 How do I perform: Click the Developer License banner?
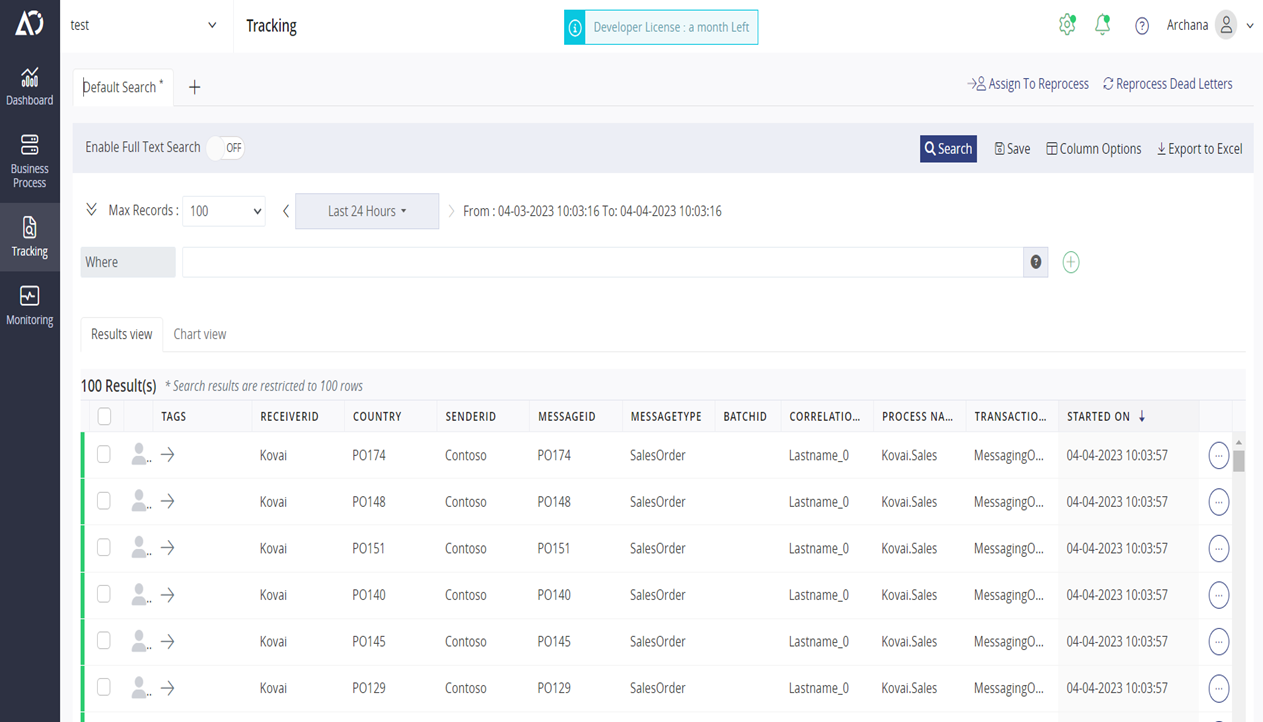pos(661,27)
